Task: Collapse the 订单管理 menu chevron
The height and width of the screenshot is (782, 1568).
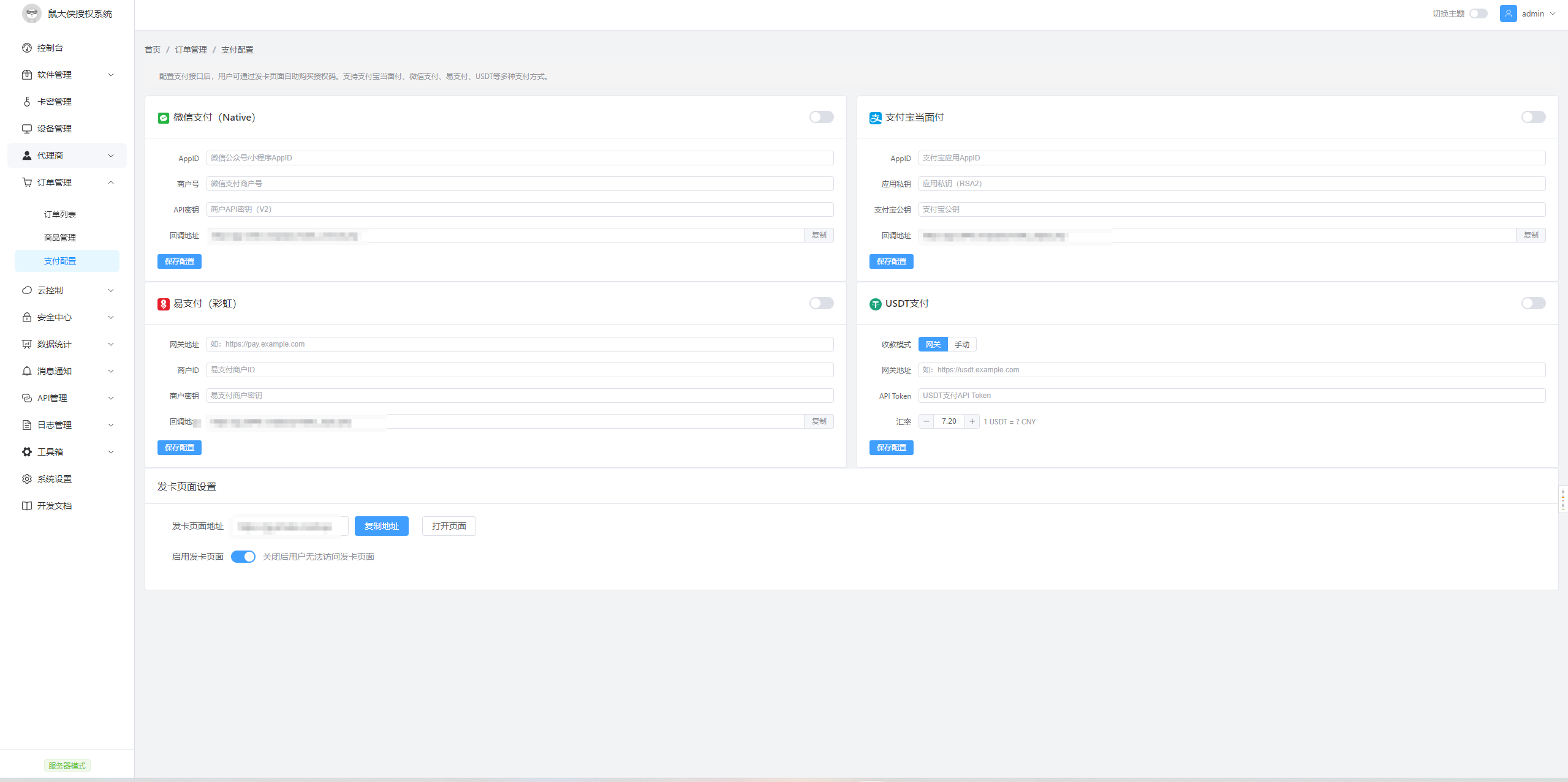Action: (x=111, y=182)
